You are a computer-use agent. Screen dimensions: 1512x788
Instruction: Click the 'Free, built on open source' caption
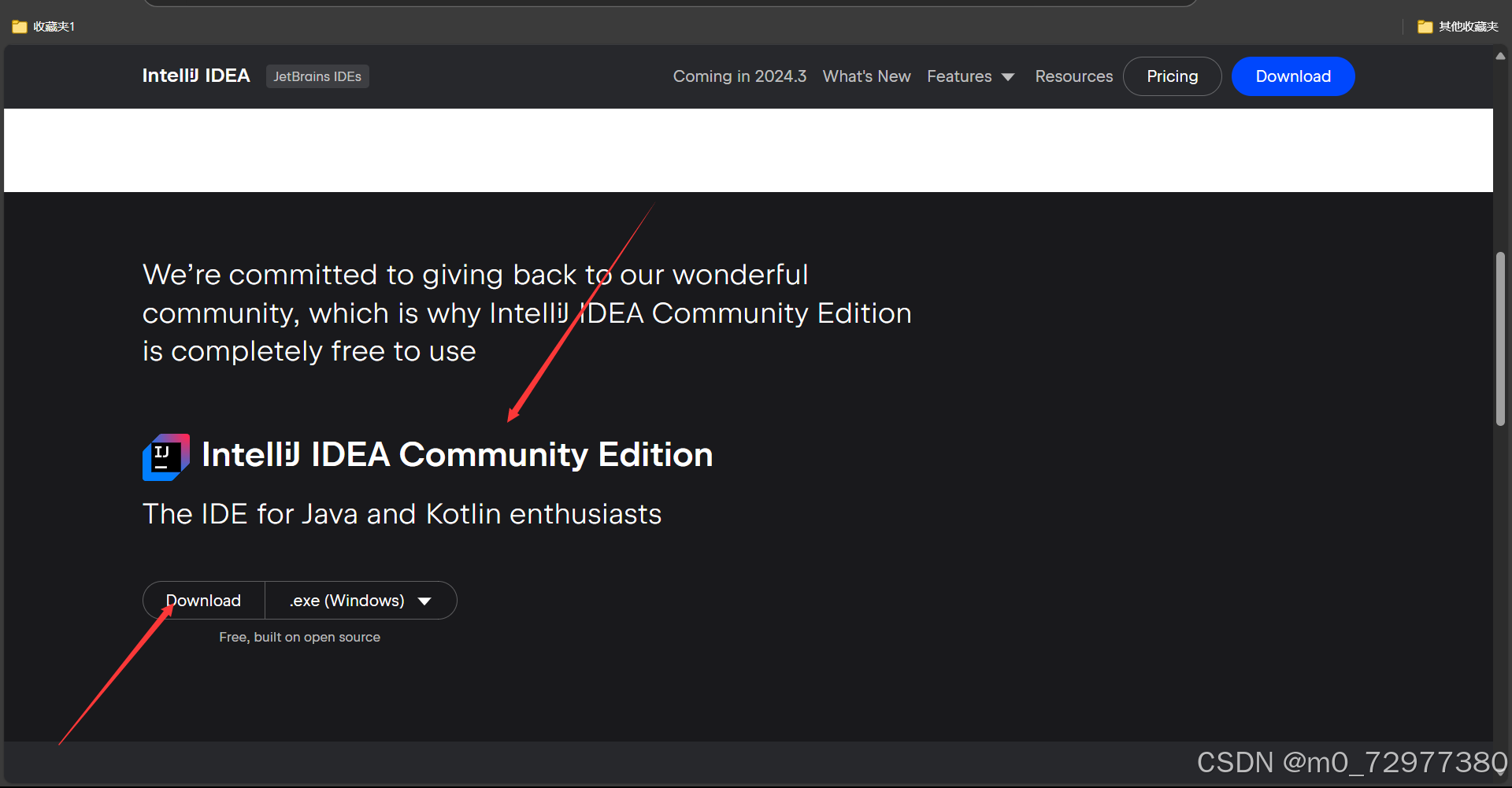pyautogui.click(x=299, y=637)
